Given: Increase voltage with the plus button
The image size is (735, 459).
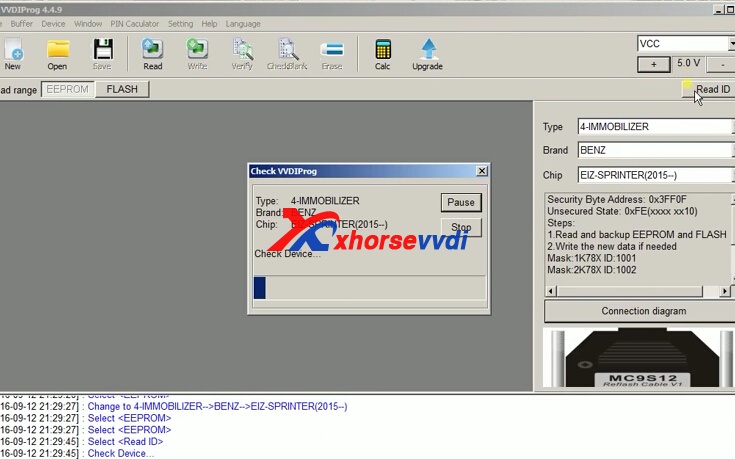Looking at the screenshot, I should tap(654, 63).
